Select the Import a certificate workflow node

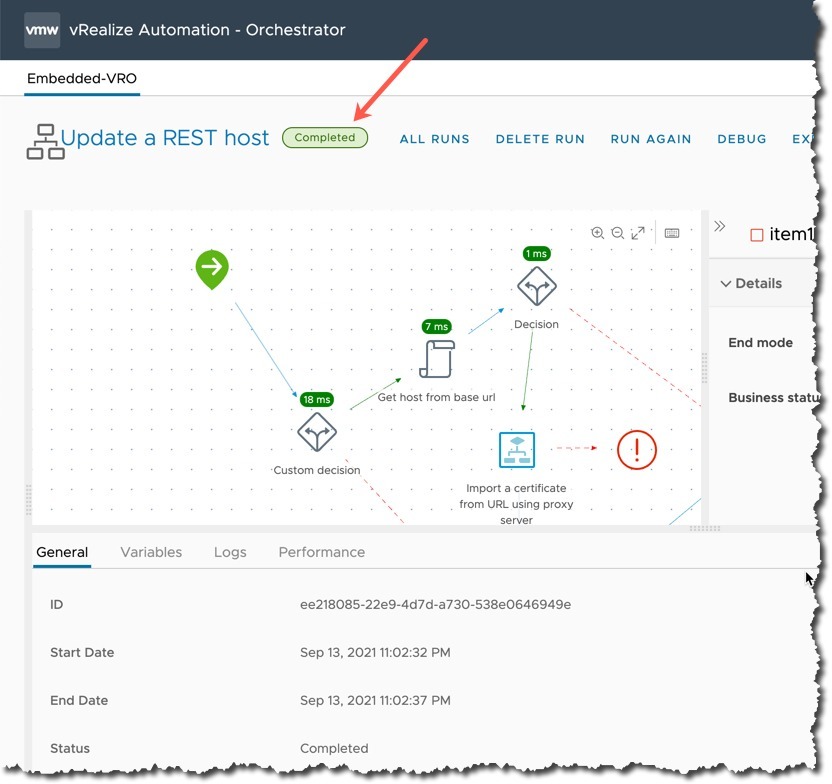tap(517, 450)
